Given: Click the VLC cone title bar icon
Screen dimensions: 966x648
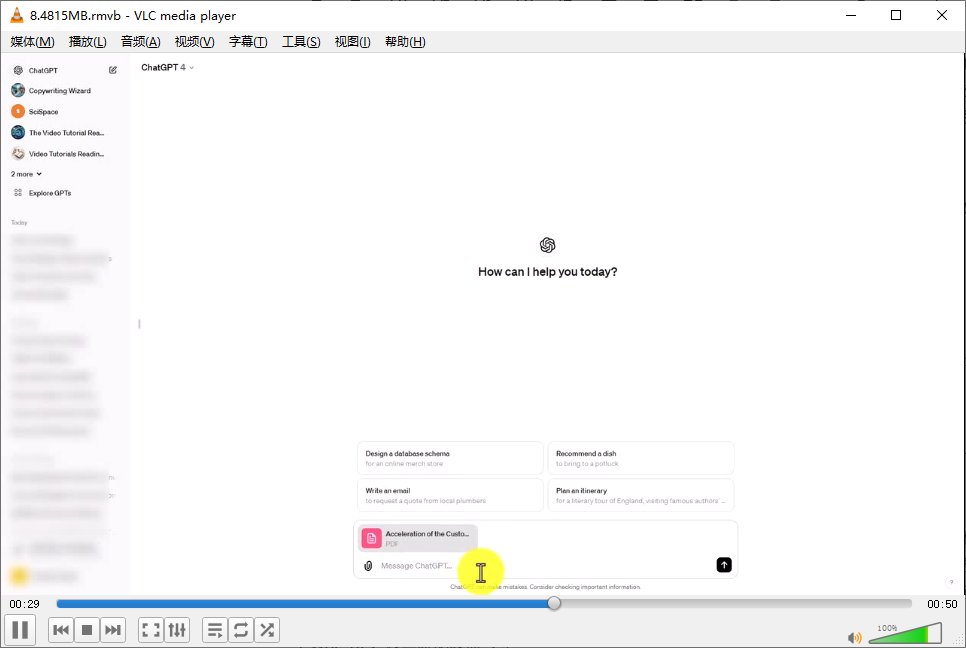Looking at the screenshot, I should [x=17, y=15].
